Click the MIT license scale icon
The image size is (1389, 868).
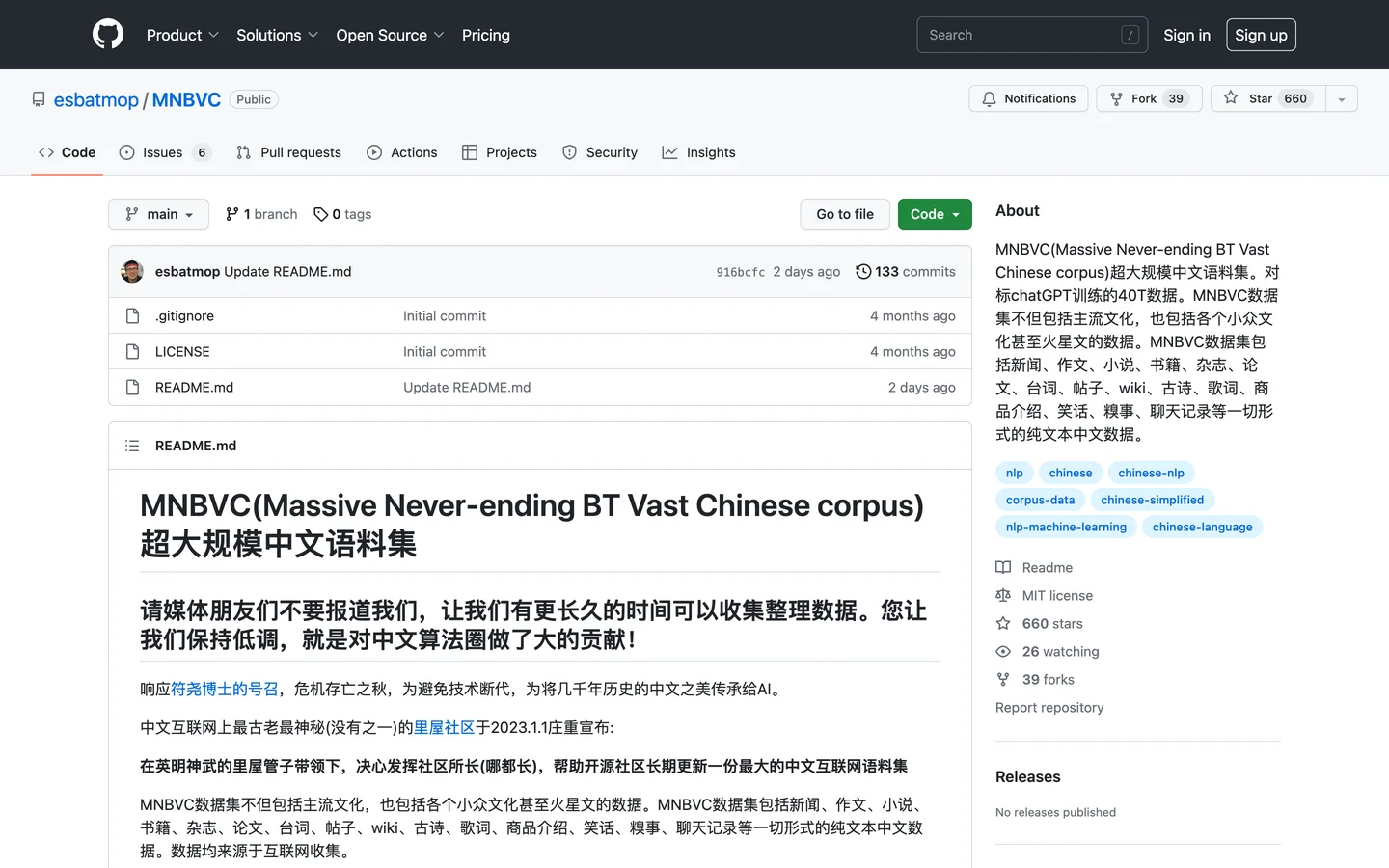click(1003, 596)
